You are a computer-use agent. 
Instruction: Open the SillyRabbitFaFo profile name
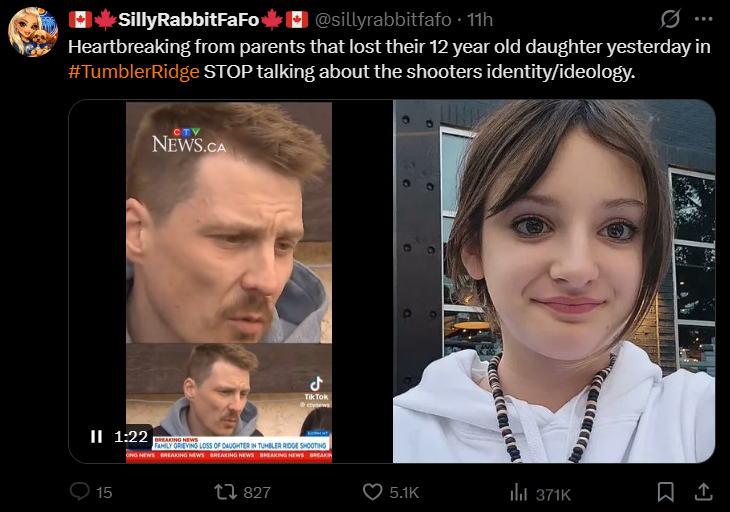click(188, 20)
